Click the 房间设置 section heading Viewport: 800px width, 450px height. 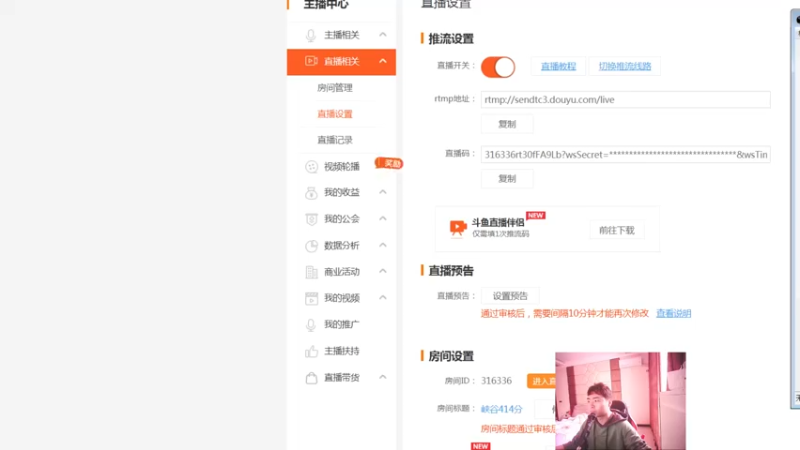pos(451,356)
